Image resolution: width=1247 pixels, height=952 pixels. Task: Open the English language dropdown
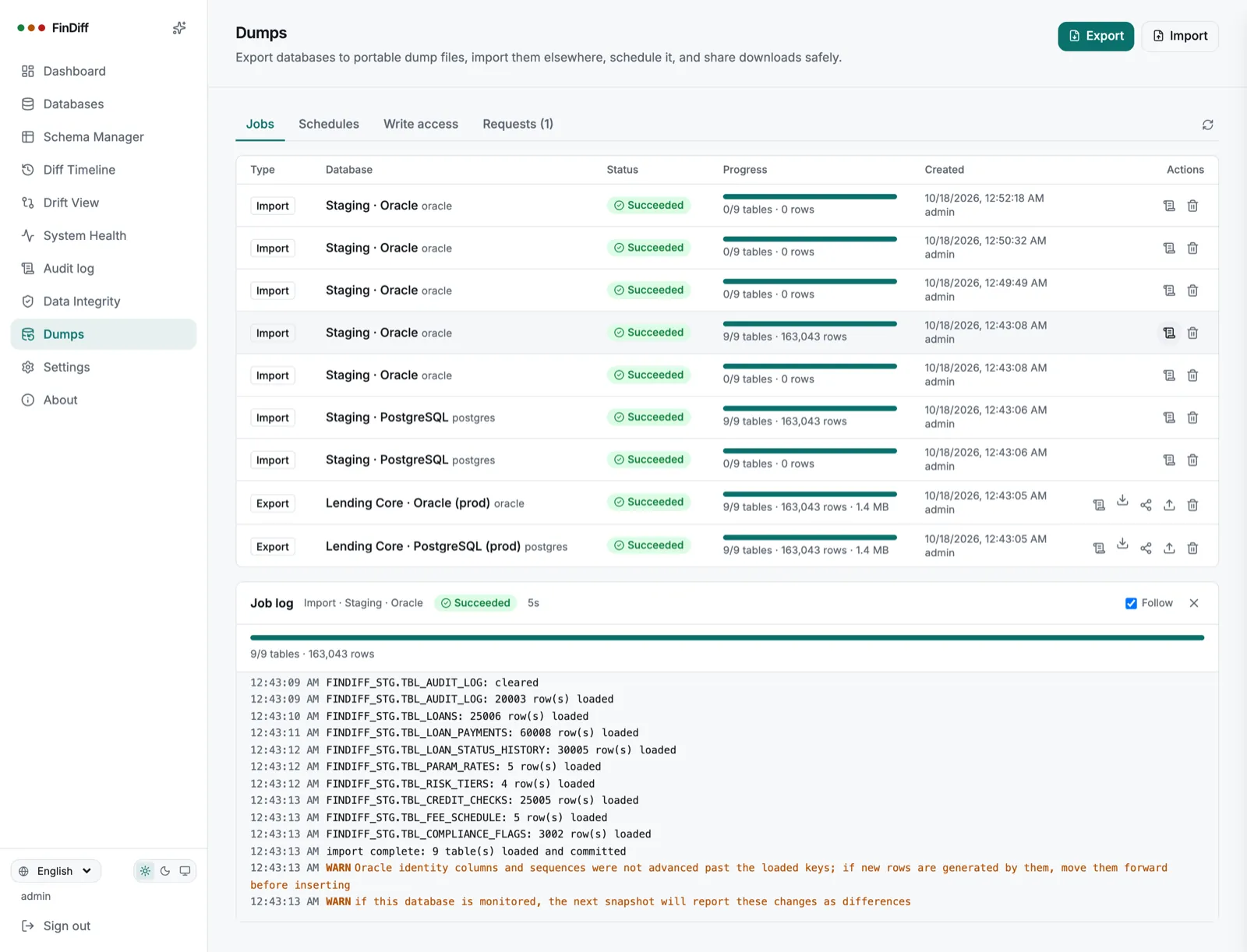[56, 871]
